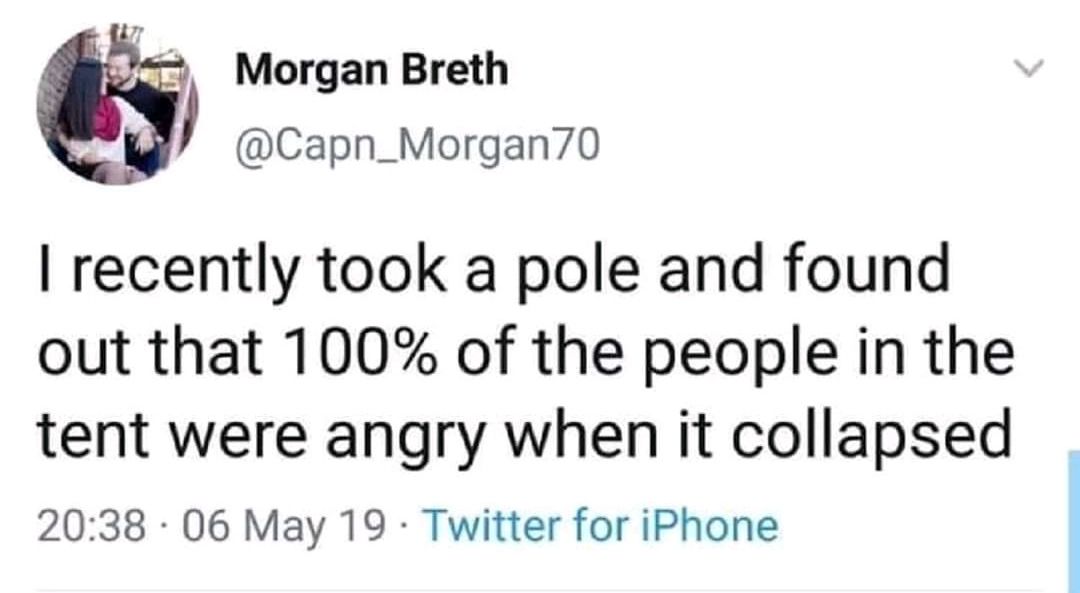Viewport: 1080px width, 593px height.
Task: Click the 20:38 timestamp
Action: (92, 527)
